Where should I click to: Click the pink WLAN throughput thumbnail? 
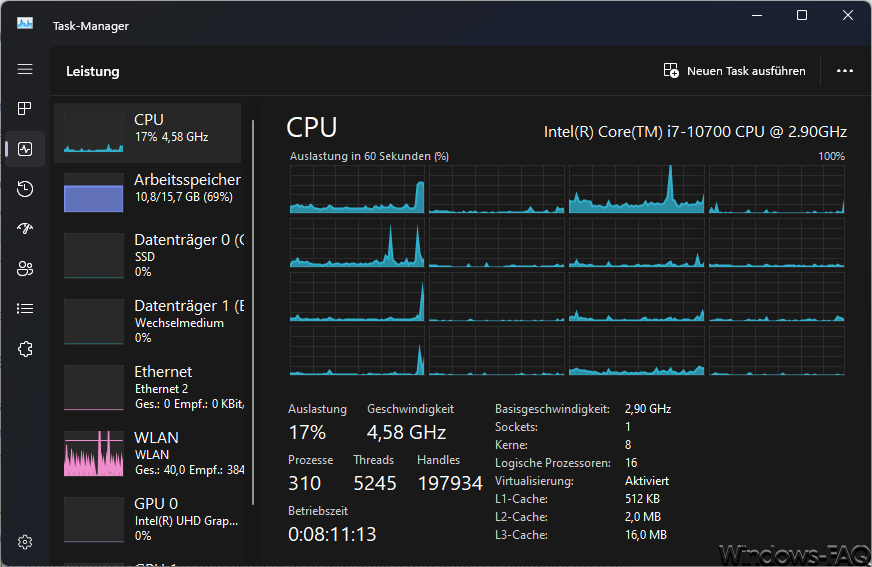click(93, 453)
